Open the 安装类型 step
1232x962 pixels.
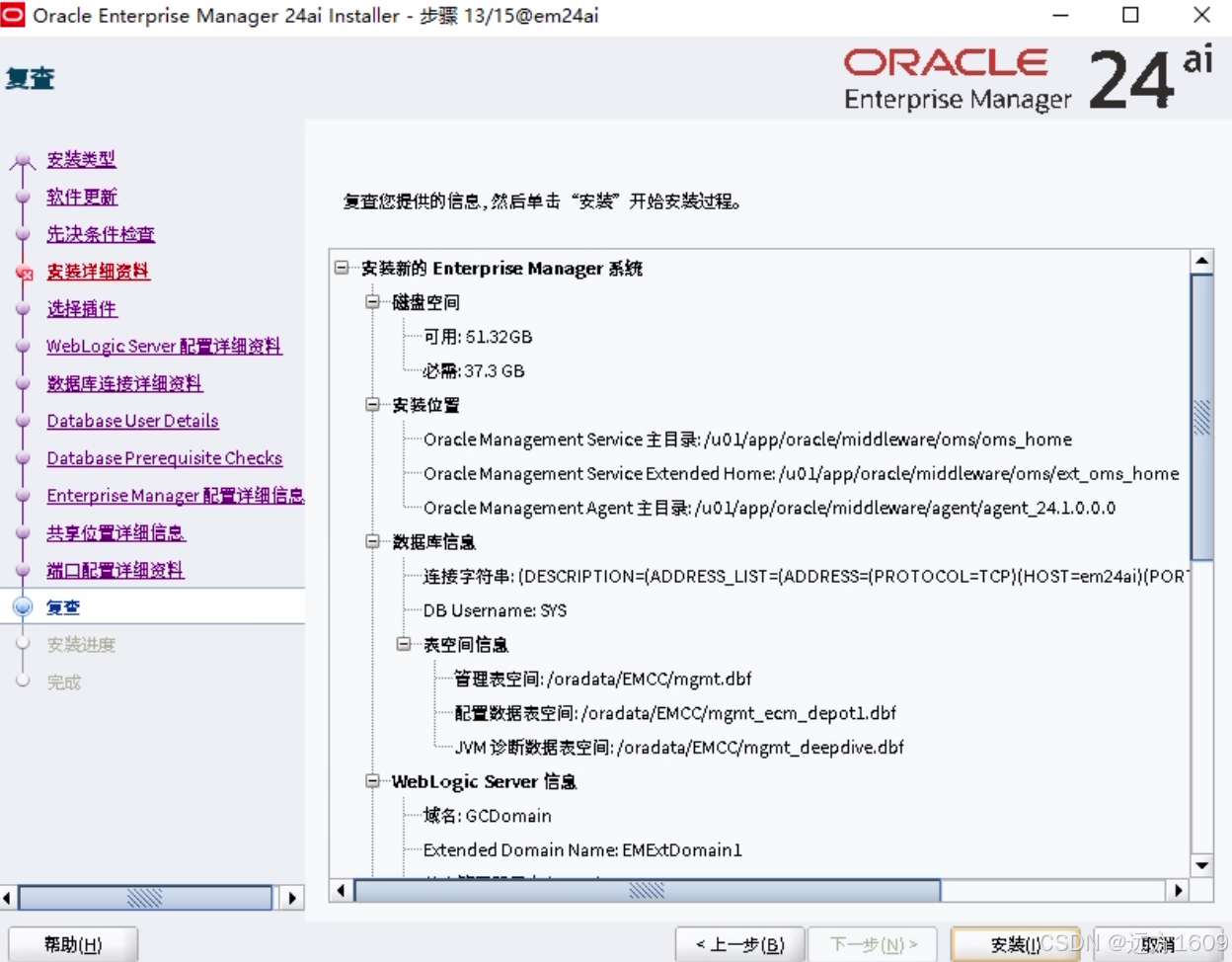[x=81, y=160]
